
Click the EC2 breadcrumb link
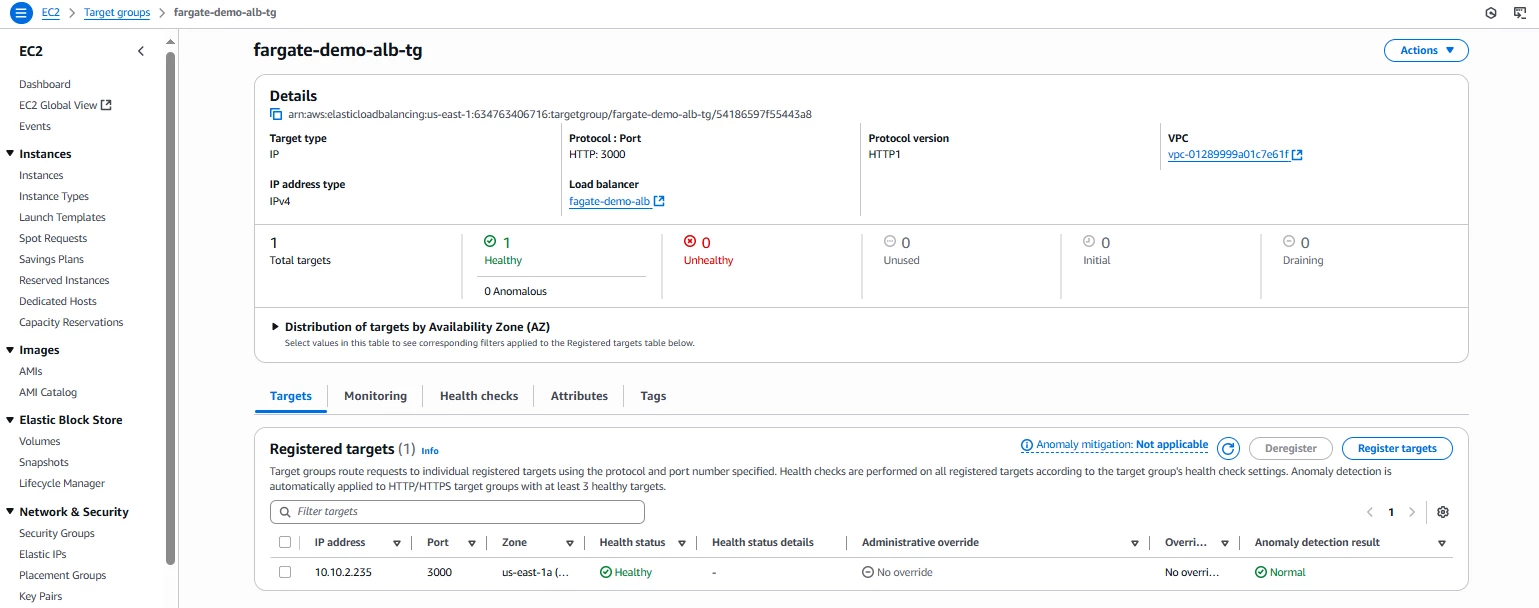point(50,13)
